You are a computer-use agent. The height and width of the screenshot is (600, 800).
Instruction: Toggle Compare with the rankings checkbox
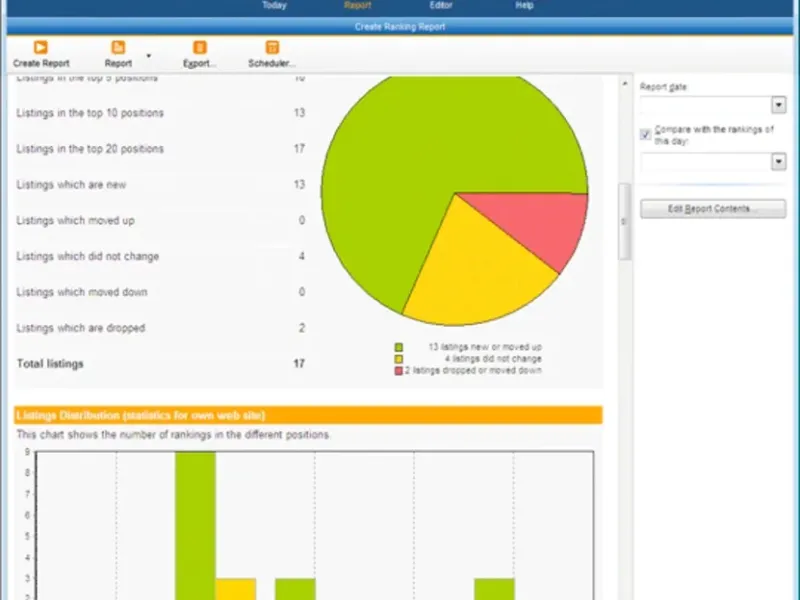tap(645, 135)
